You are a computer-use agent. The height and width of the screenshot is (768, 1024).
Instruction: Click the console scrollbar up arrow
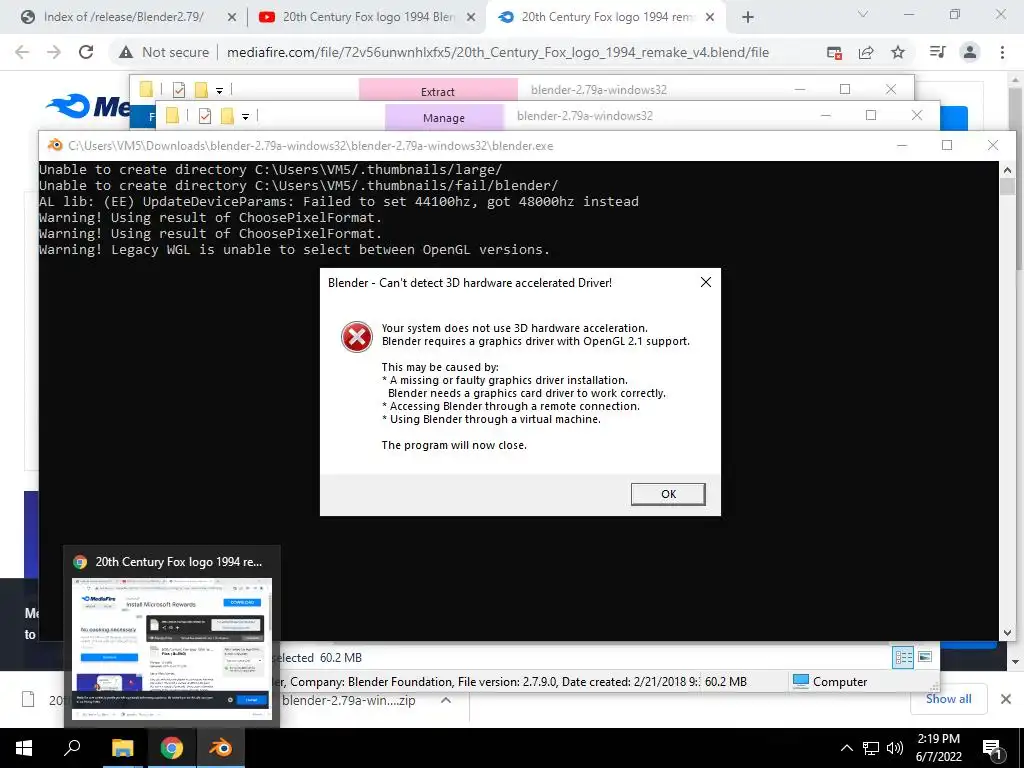[1007, 170]
